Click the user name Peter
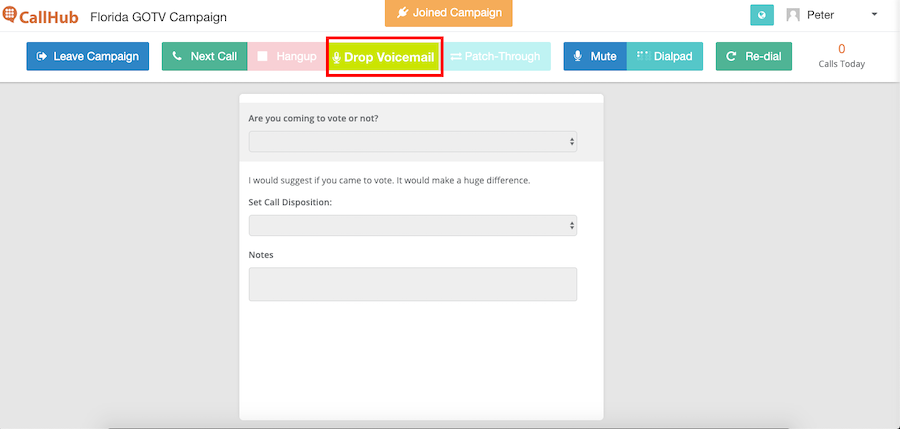 (821, 15)
